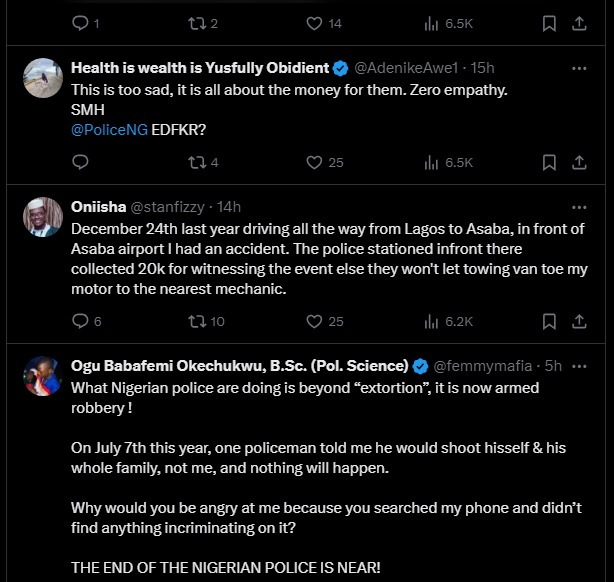Open more options for AdenikeAwe1's tweet
The image size is (614, 582).
(579, 68)
